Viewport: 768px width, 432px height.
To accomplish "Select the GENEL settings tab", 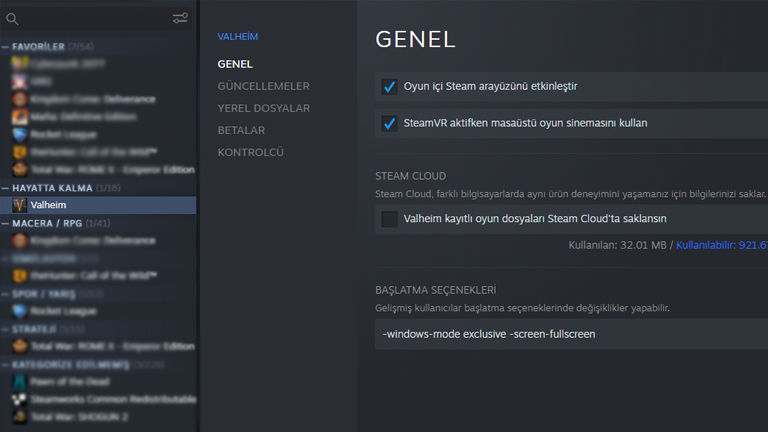I will pos(235,64).
